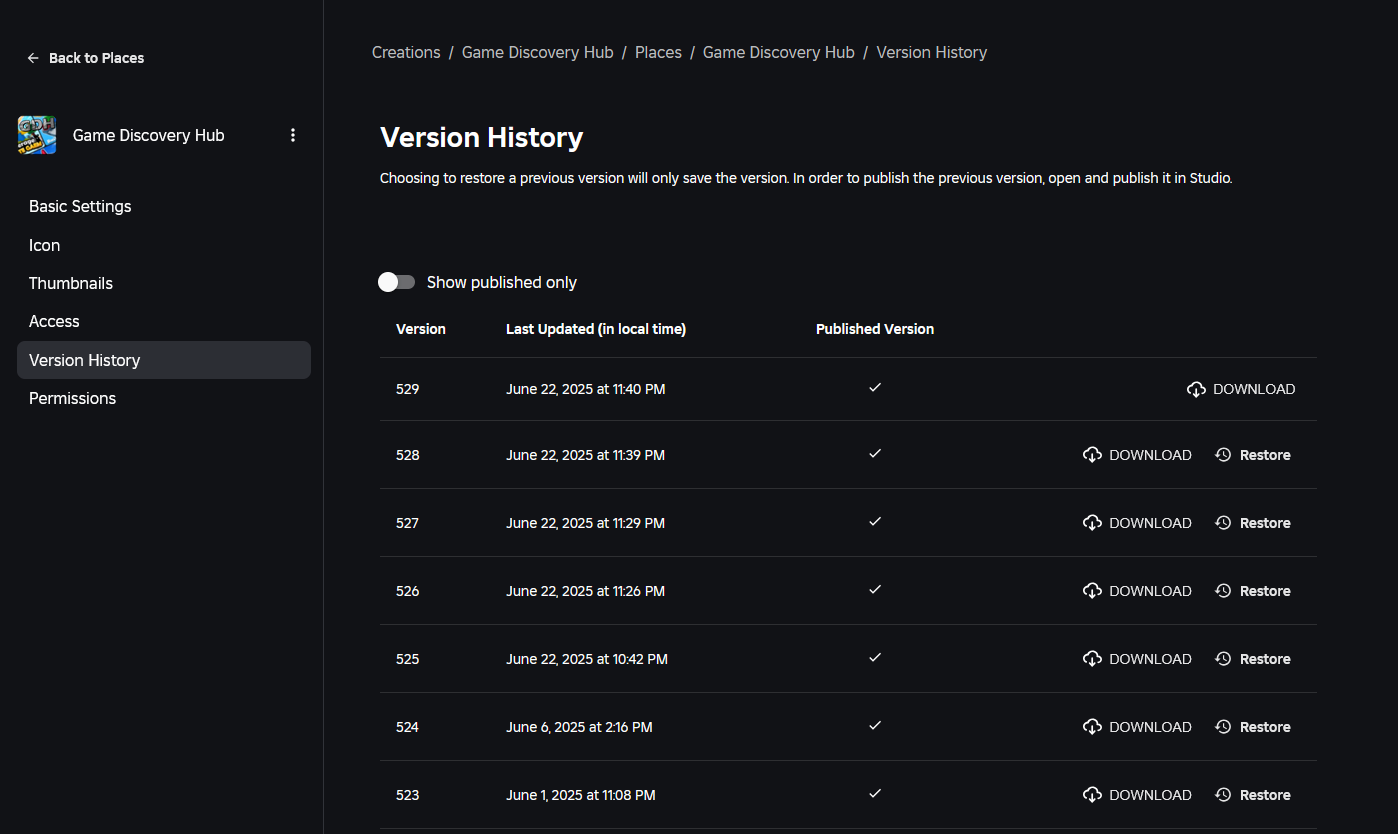The width and height of the screenshot is (1398, 834).
Task: Click the back arrow next to Back to Places
Action: (33, 58)
